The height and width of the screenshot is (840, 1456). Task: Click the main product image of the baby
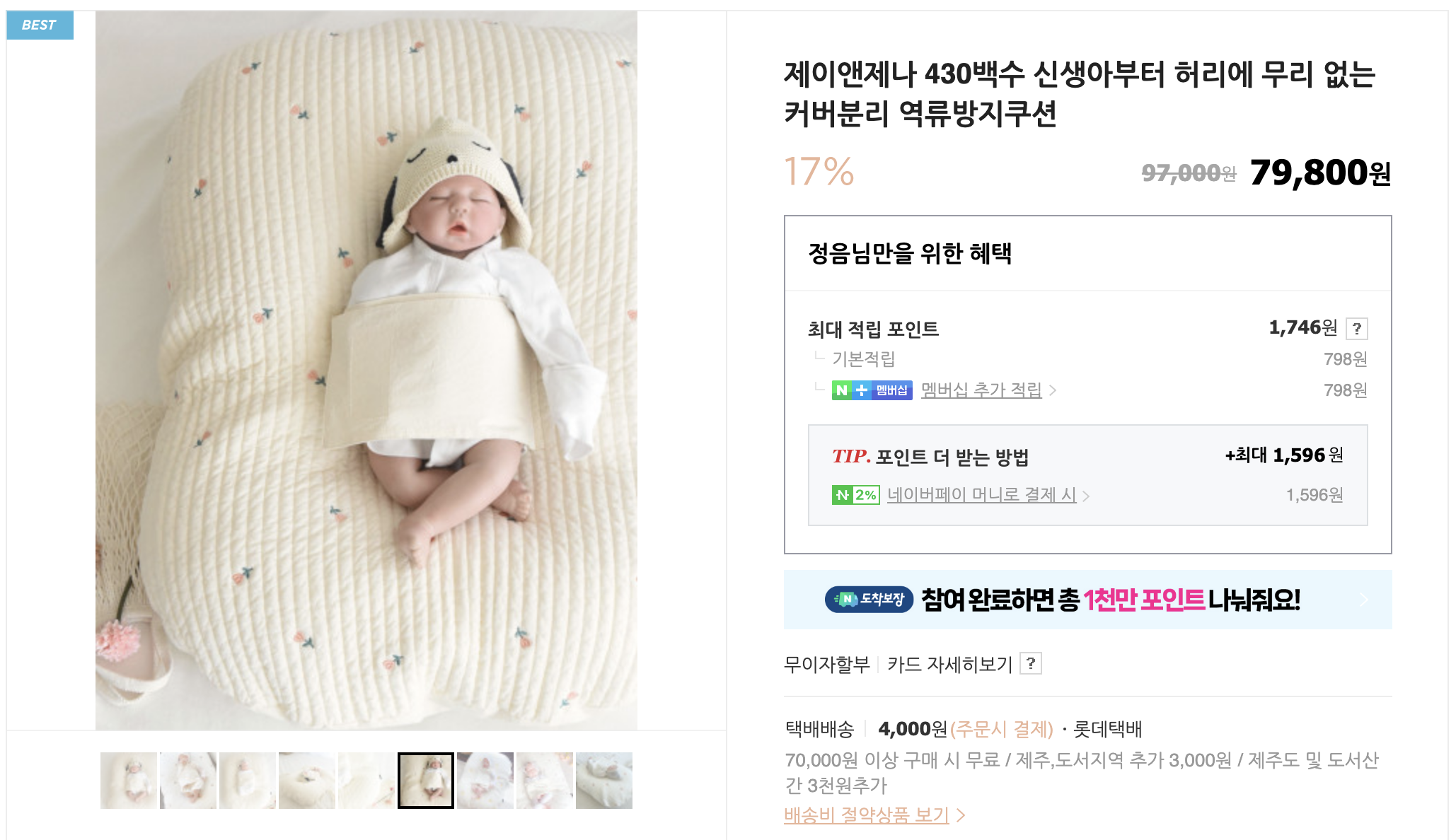pos(366,371)
